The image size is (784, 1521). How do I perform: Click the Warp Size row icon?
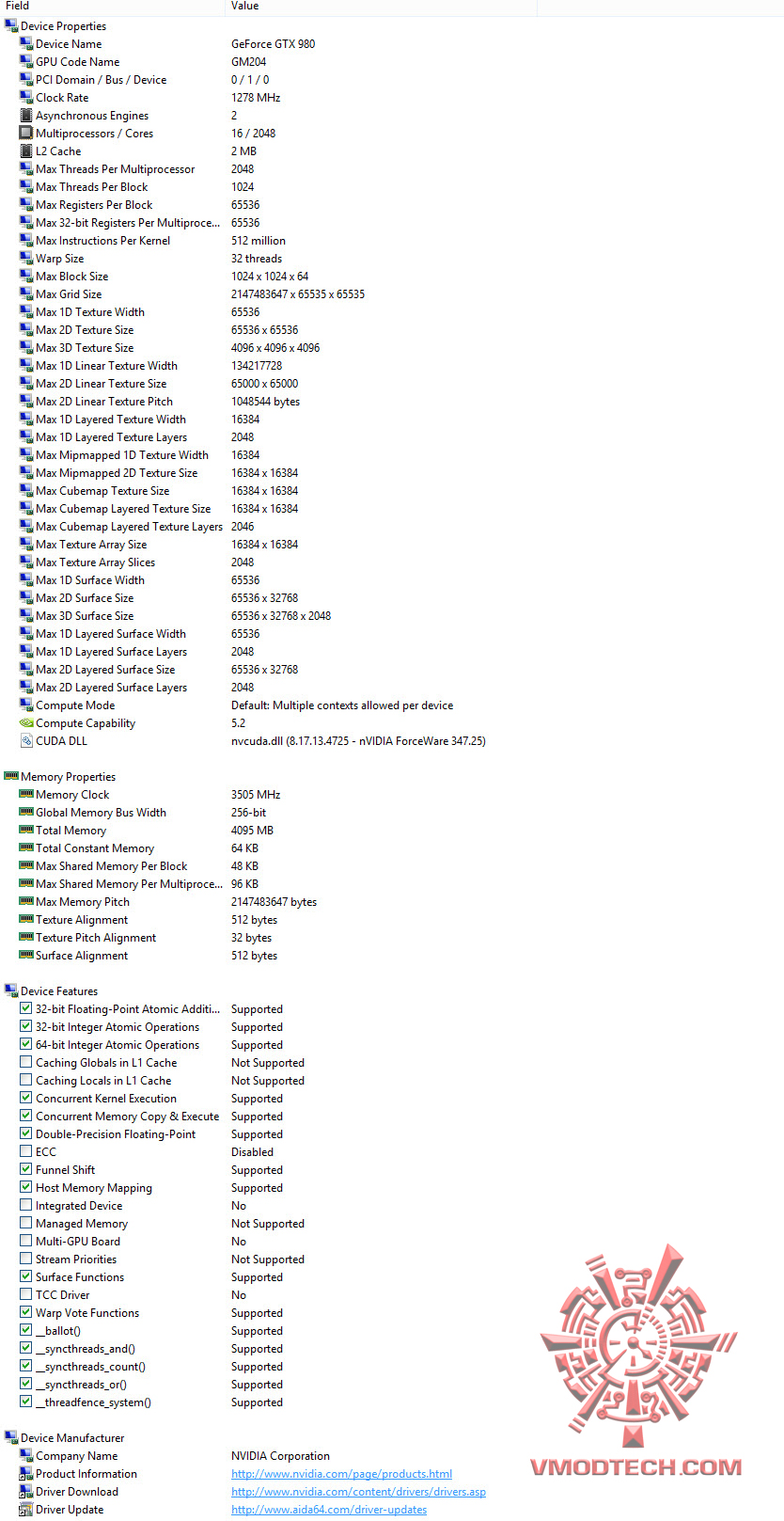click(26, 258)
